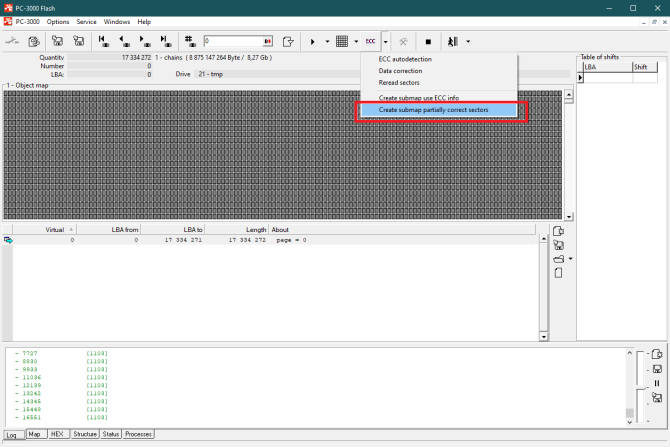Click the chain list scroll-down arrow
This screenshot has height=447, width=670.
pyautogui.click(x=544, y=337)
